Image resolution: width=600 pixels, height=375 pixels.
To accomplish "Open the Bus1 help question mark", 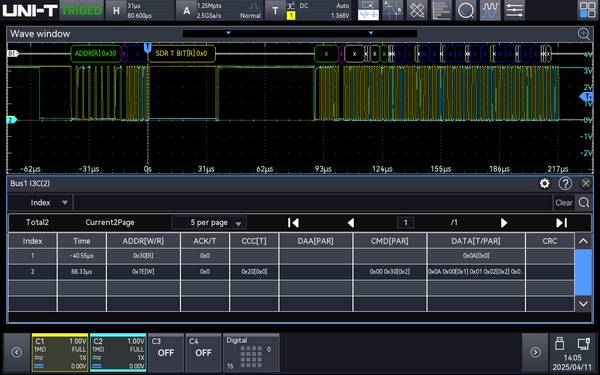I will (565, 184).
